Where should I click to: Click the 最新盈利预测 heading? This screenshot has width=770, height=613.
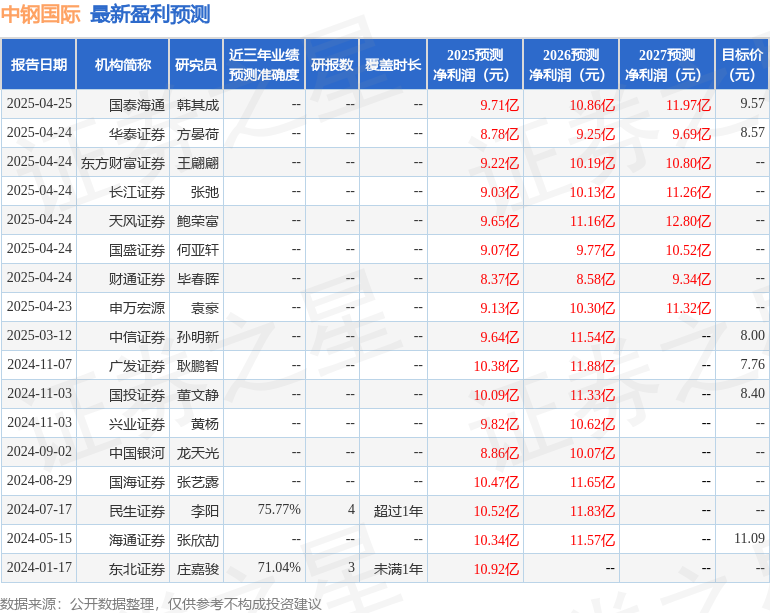pyautogui.click(x=150, y=14)
